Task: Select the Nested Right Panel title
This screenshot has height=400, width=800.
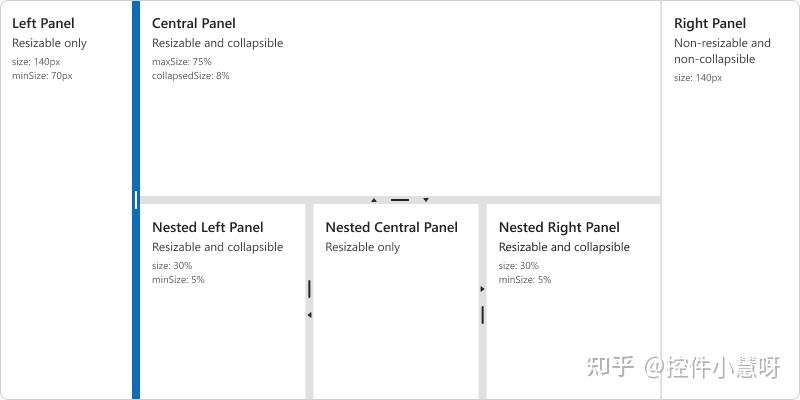Action: coord(559,227)
